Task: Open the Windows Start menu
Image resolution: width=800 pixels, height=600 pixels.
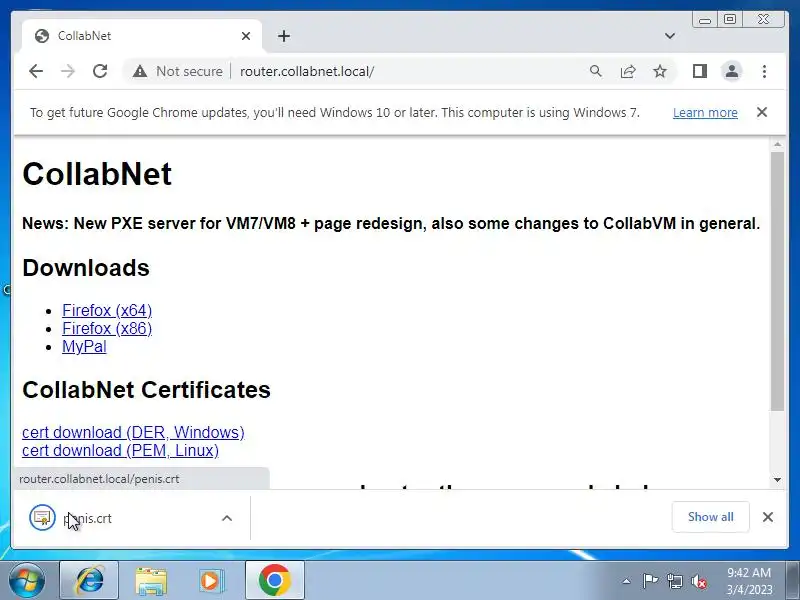Action: tap(25, 580)
